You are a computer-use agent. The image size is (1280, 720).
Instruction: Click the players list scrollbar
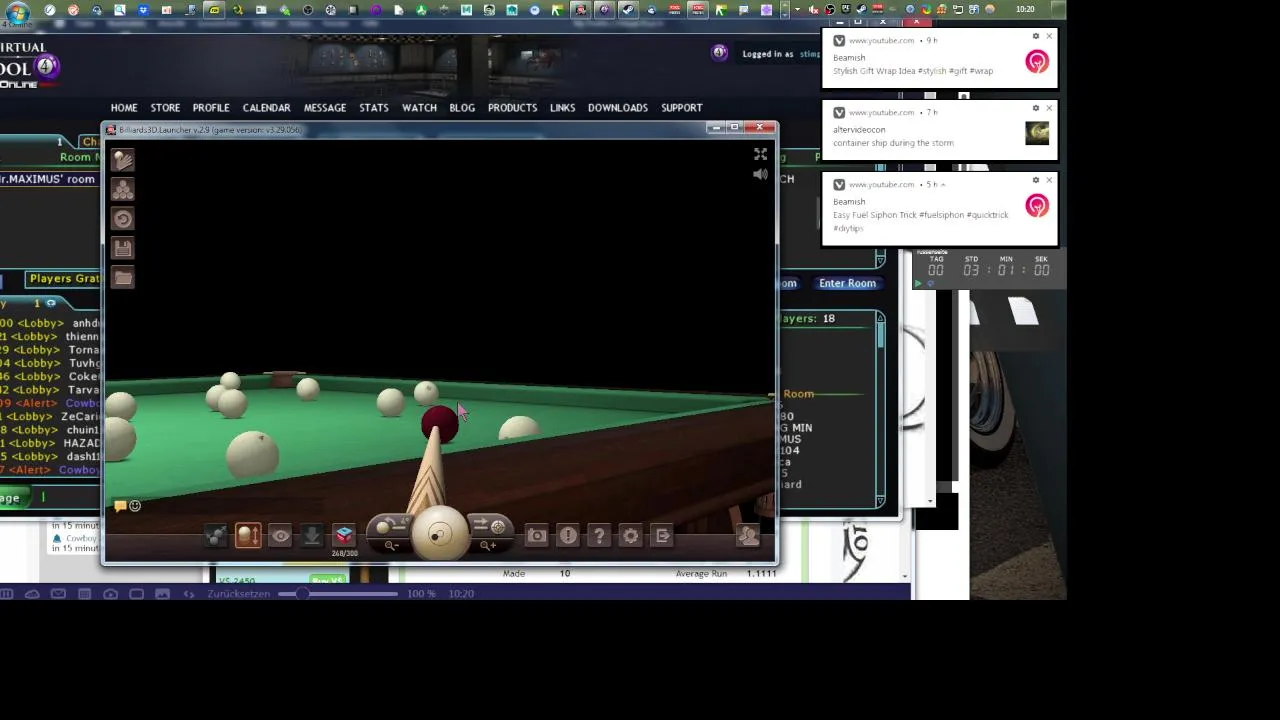pos(880,410)
